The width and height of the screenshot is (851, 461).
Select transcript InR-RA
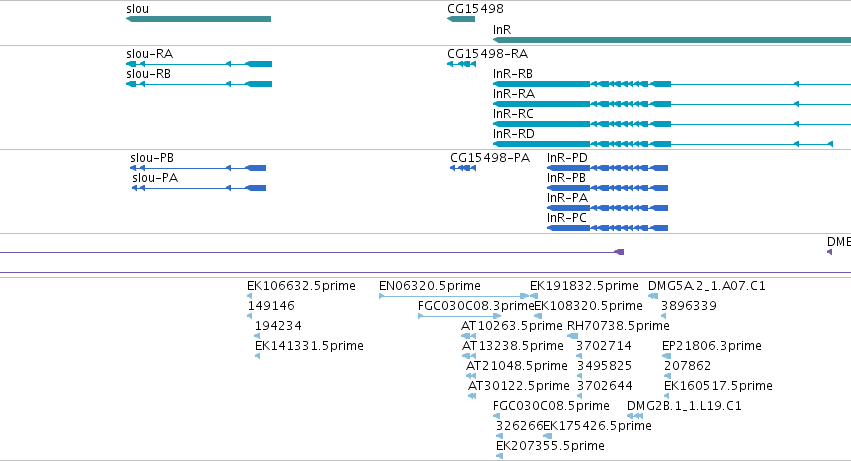click(x=672, y=104)
